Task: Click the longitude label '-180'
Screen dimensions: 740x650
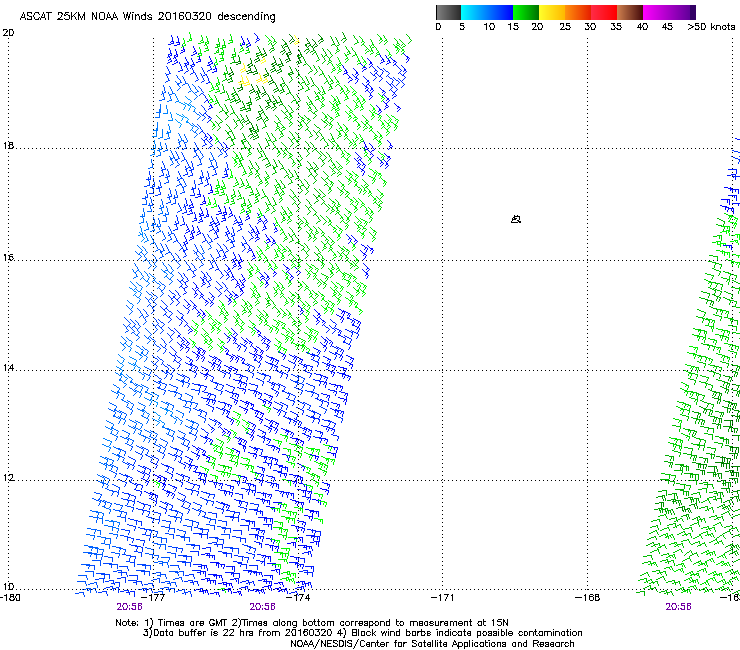Action: 10,598
